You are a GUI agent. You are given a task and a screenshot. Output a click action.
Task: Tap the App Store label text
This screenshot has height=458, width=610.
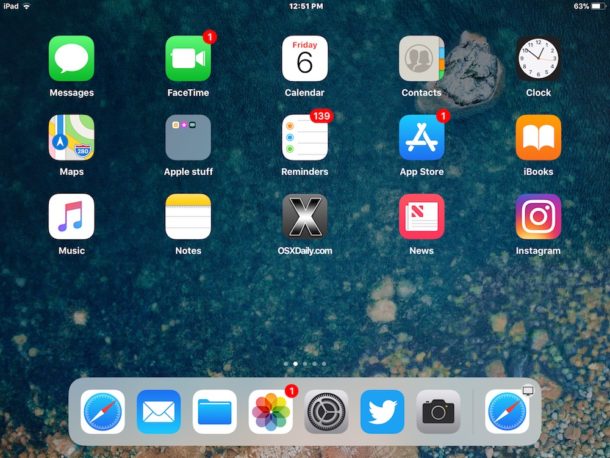(x=422, y=172)
